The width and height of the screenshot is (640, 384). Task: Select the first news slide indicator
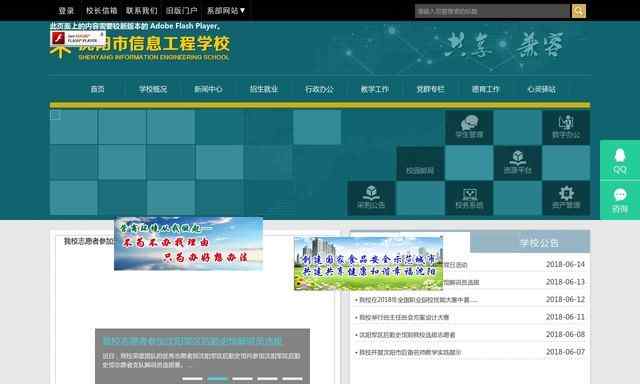click(192, 379)
